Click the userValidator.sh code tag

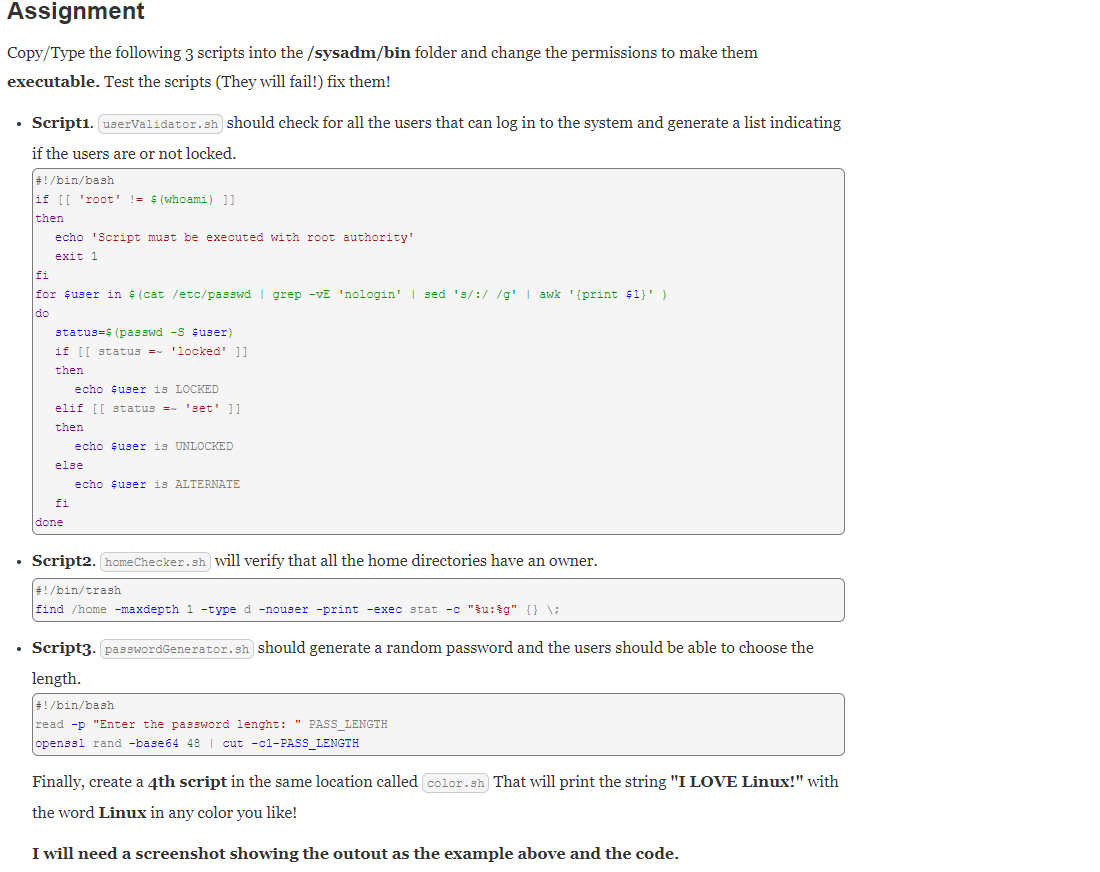pos(161,124)
